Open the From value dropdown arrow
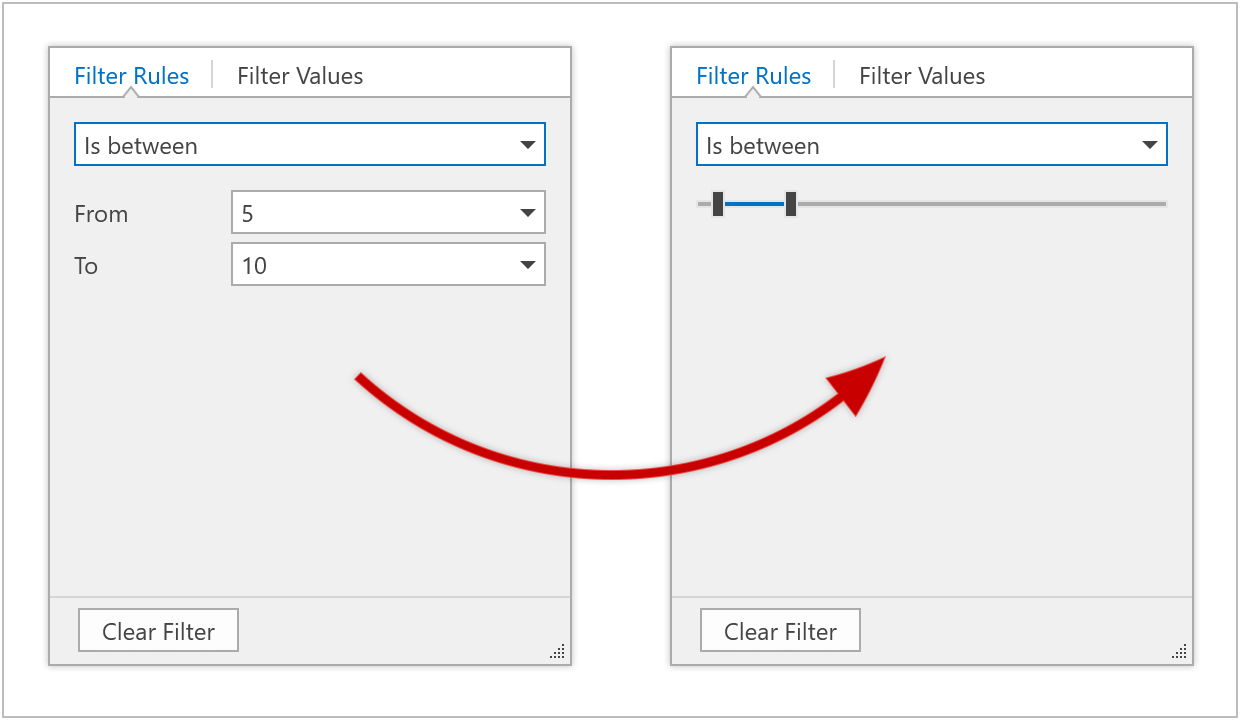This screenshot has width=1240, height=720. click(528, 213)
